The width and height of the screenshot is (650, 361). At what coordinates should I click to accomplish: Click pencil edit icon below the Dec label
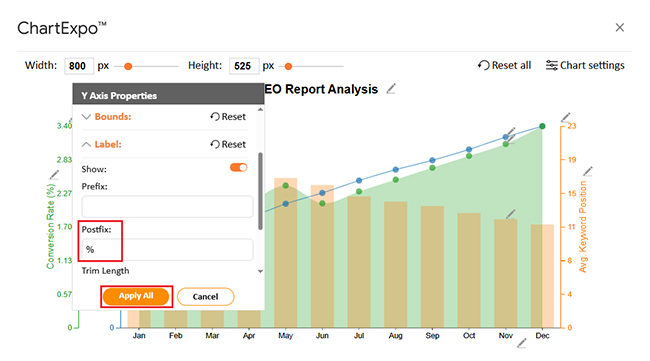pos(521,343)
